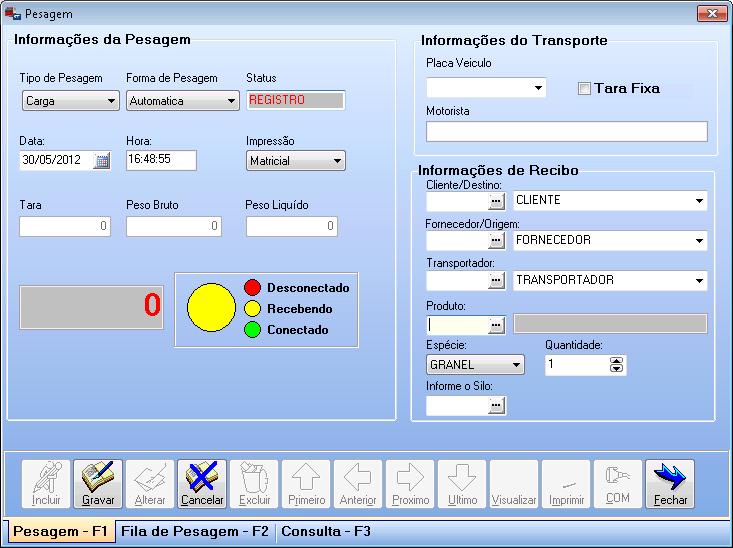
Task: Click the Gravar save icon button
Action: click(98, 484)
